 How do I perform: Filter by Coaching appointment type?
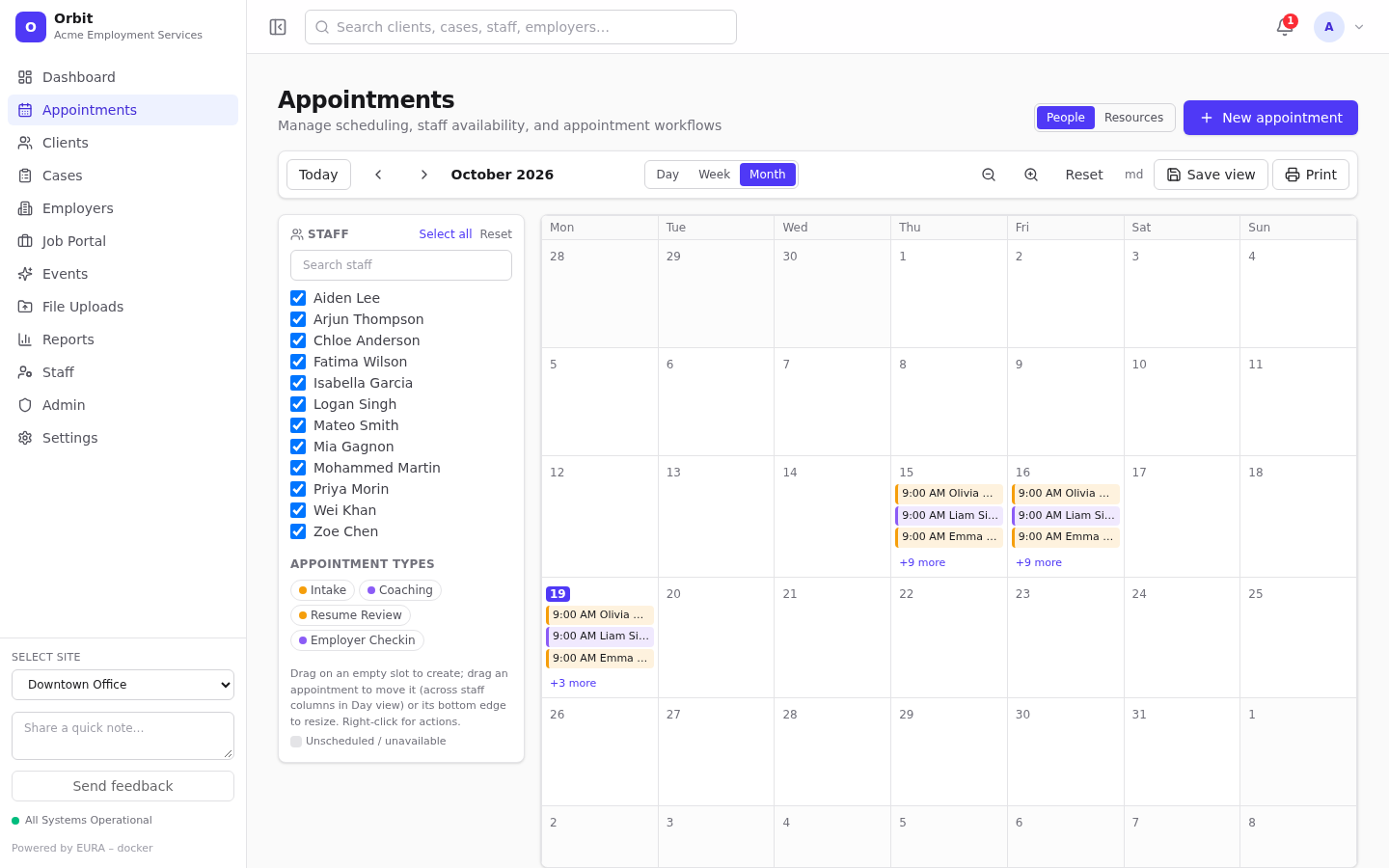pos(400,590)
